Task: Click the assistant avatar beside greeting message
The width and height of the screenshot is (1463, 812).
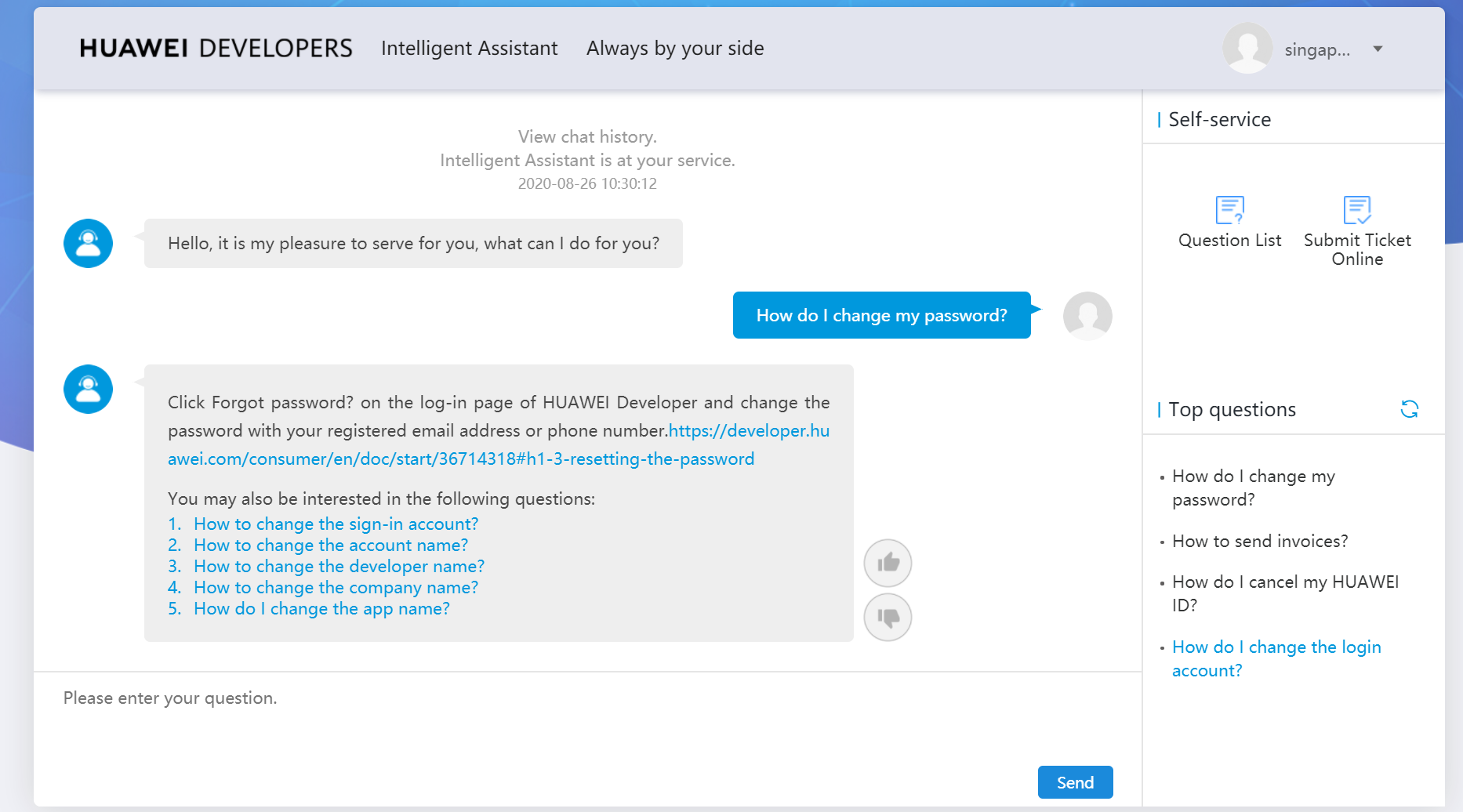Action: click(88, 244)
